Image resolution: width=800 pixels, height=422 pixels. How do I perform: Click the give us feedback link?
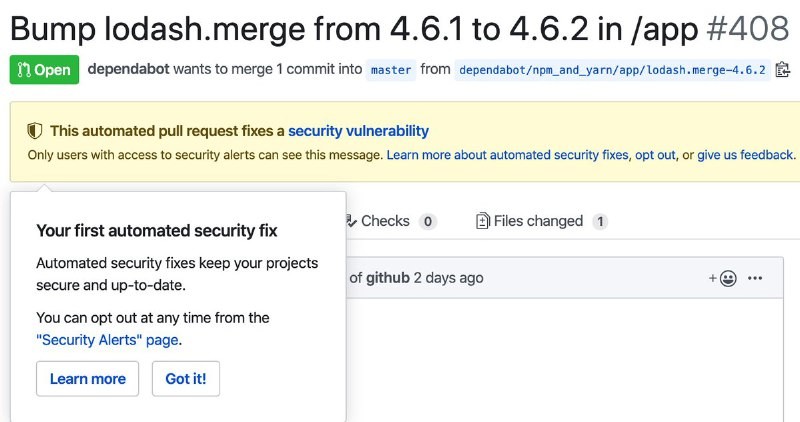point(746,155)
